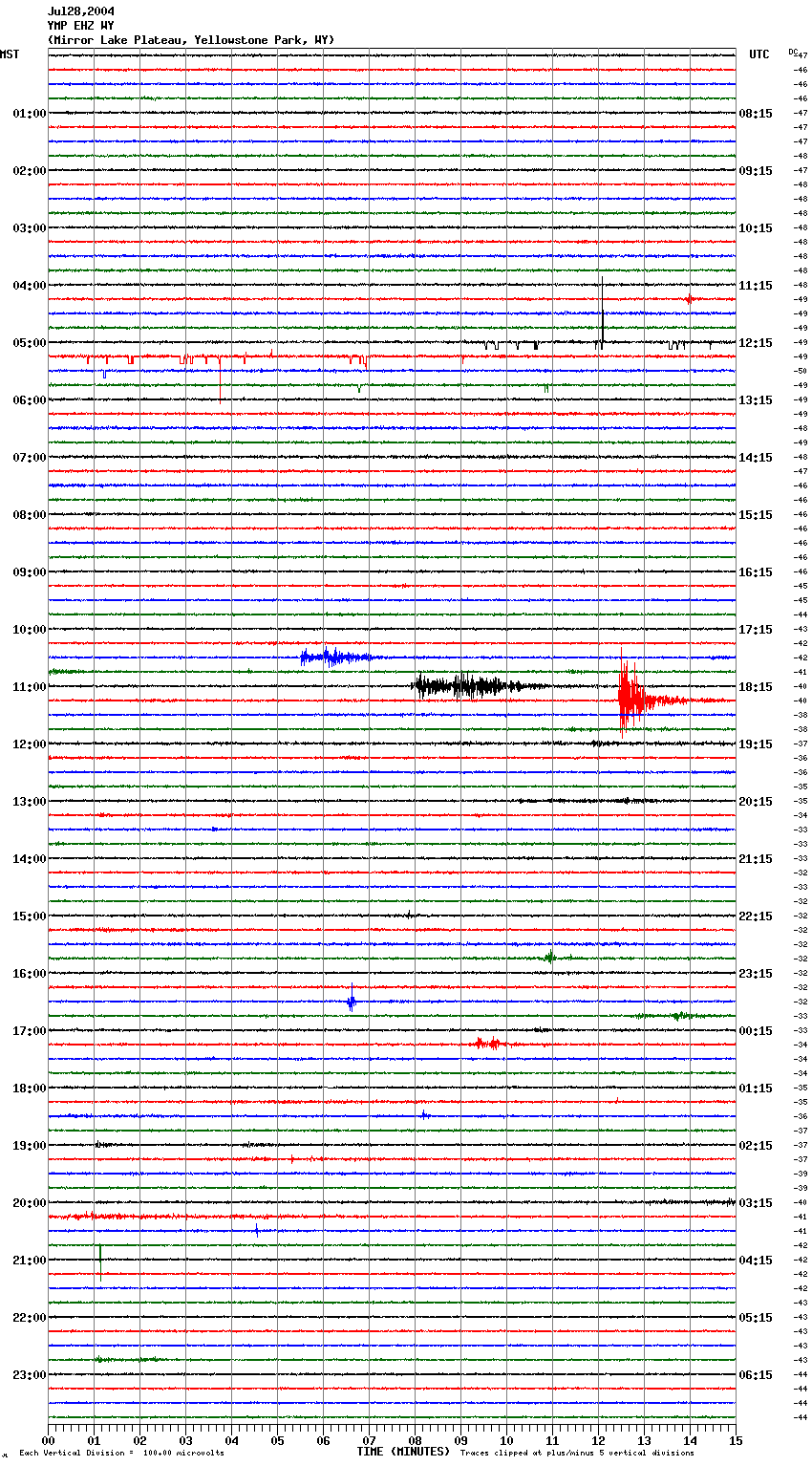
Task: Select the 23:00 MST time label
Action: [x=29, y=1375]
